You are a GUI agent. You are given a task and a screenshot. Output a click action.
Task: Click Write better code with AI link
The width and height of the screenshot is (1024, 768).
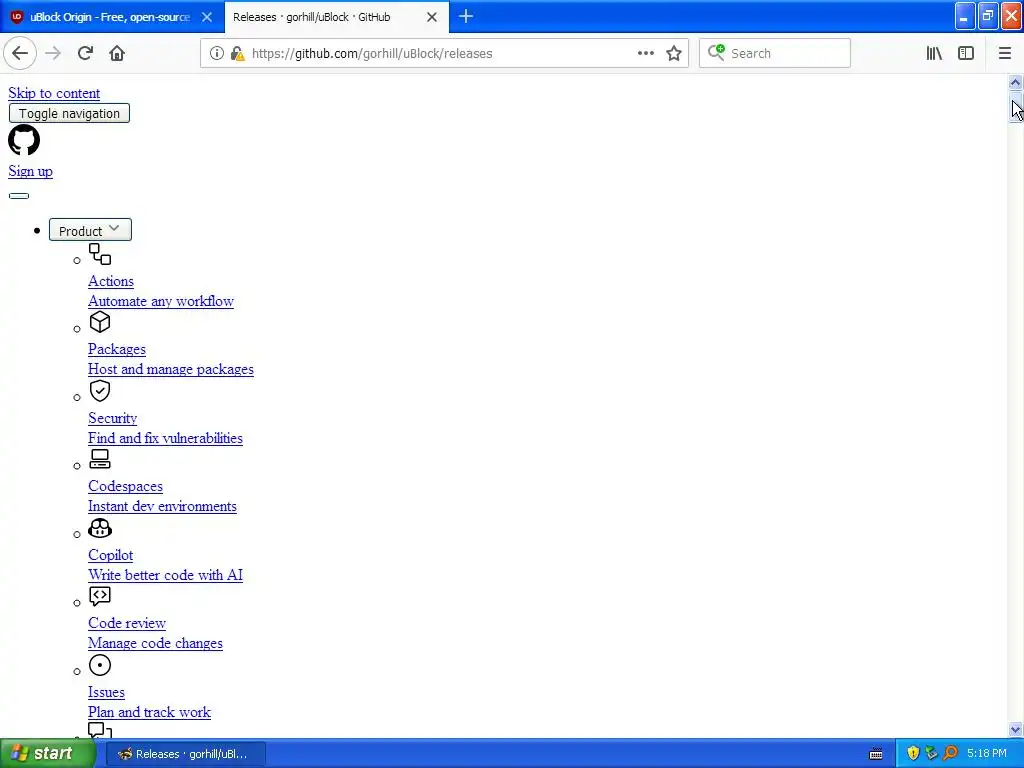(x=166, y=575)
